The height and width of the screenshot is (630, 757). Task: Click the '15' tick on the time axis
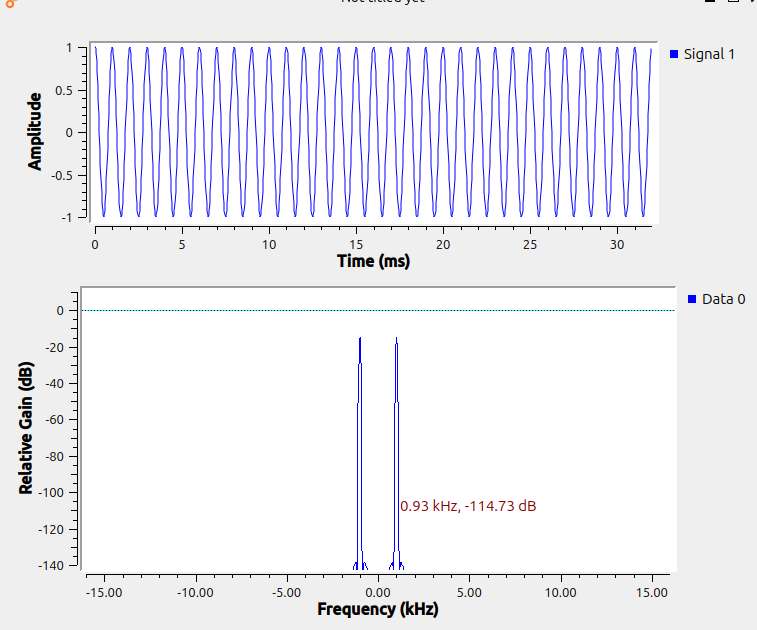(356, 245)
